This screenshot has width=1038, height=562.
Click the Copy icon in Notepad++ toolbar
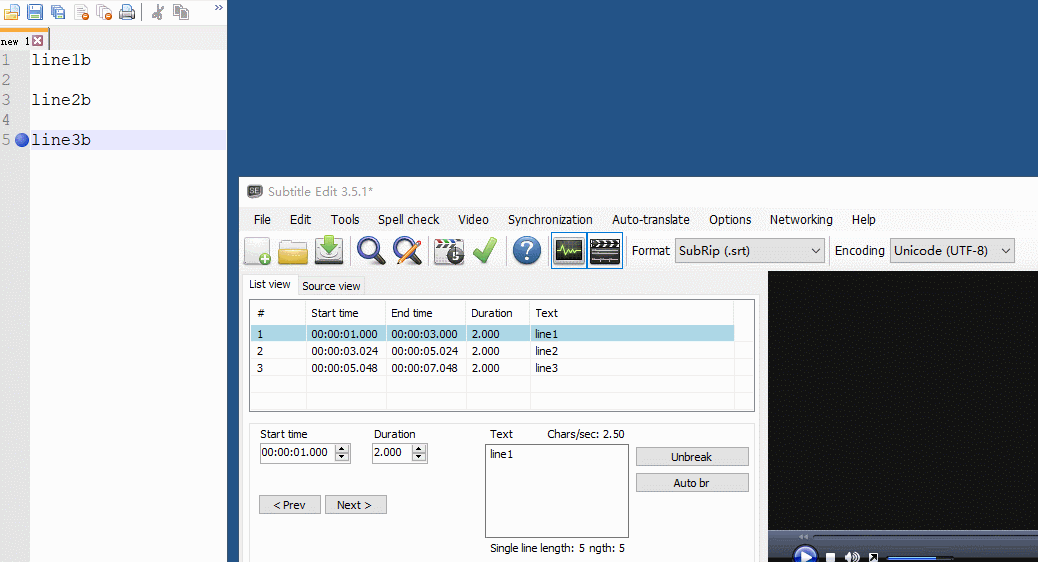(181, 11)
